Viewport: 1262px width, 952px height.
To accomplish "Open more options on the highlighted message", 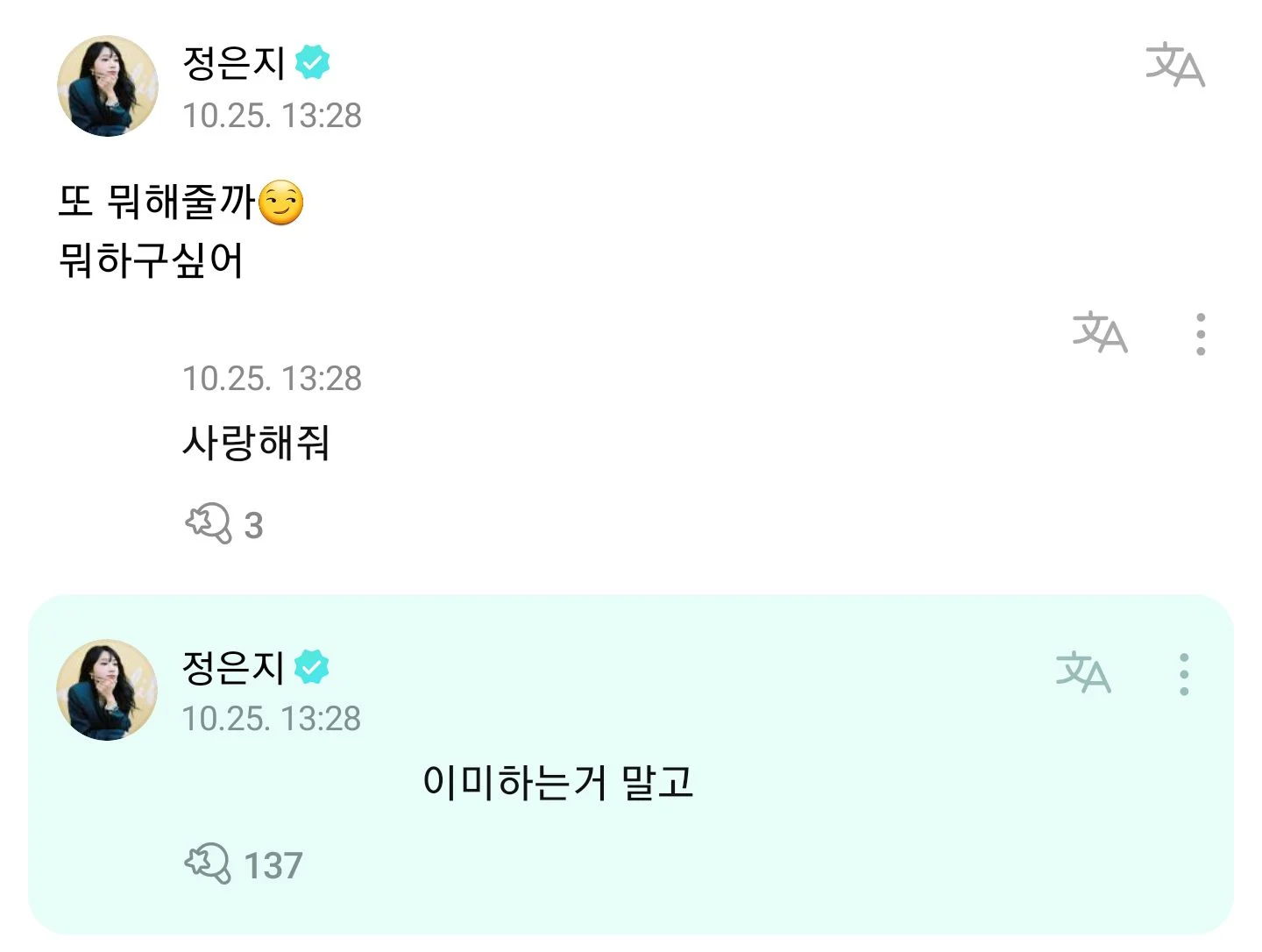I will (x=1185, y=675).
